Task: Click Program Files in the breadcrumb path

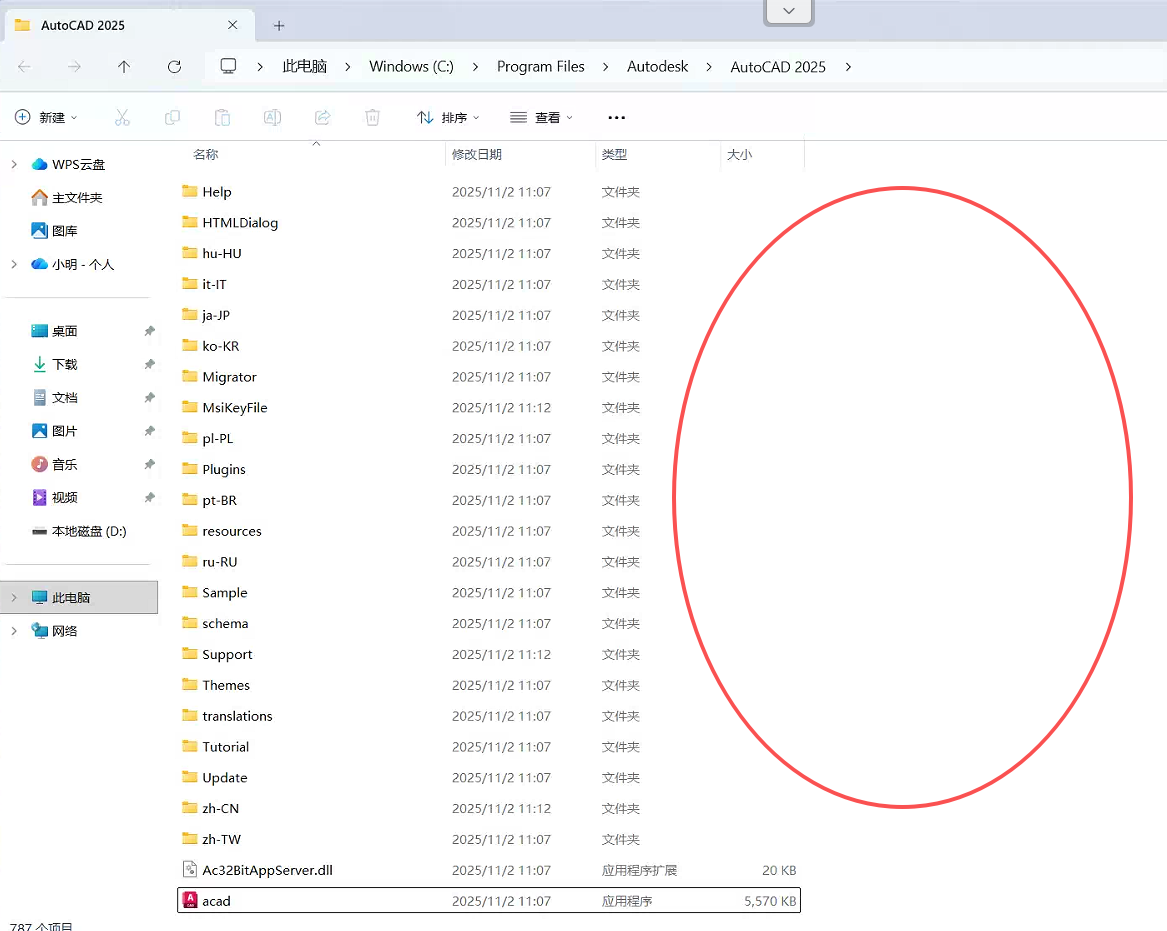Action: (541, 66)
